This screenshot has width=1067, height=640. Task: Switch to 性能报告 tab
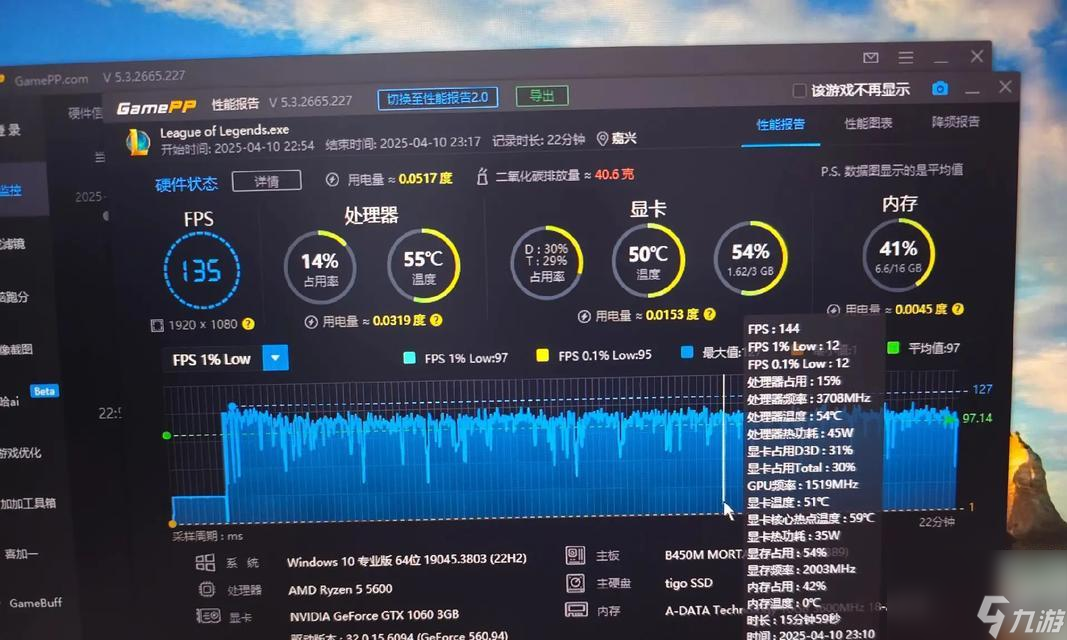click(781, 124)
